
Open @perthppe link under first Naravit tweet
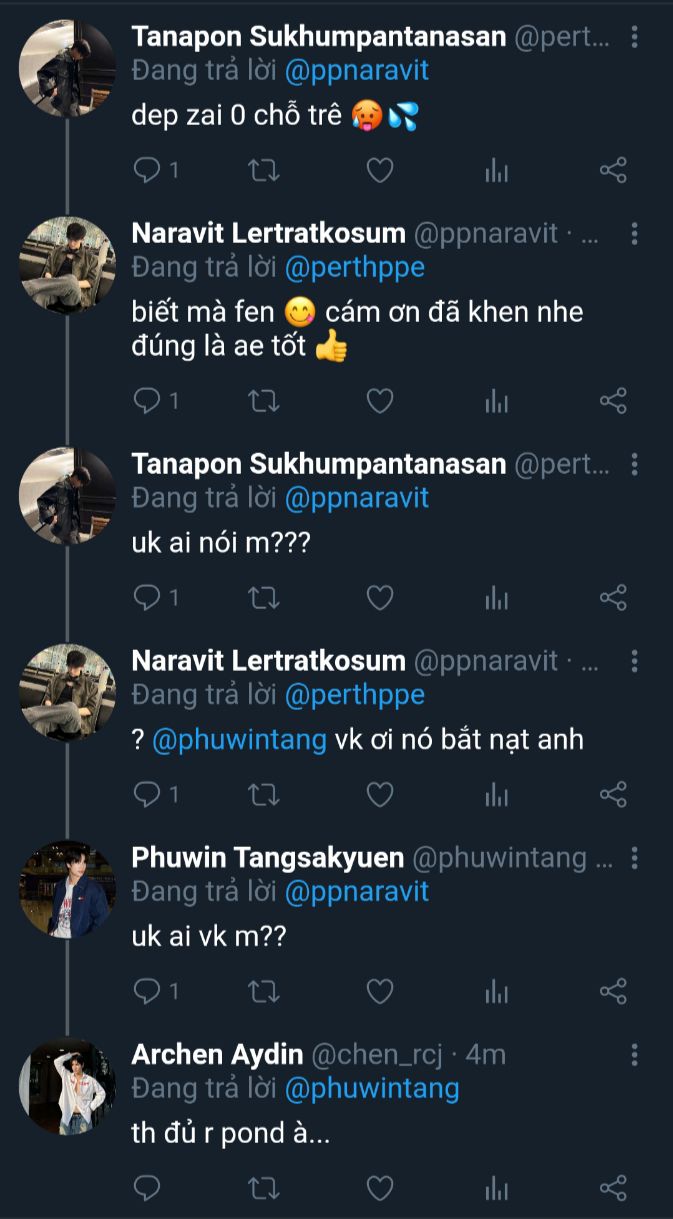click(355, 268)
